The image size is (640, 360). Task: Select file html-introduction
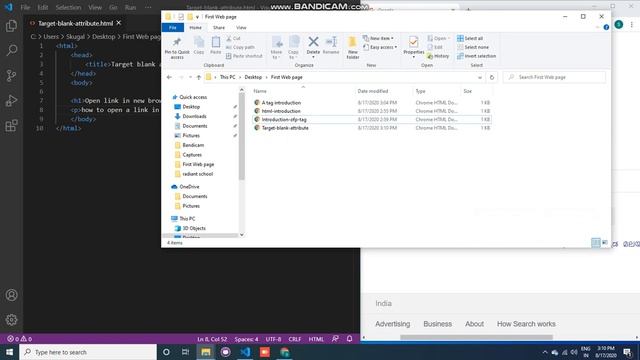pyautogui.click(x=281, y=111)
